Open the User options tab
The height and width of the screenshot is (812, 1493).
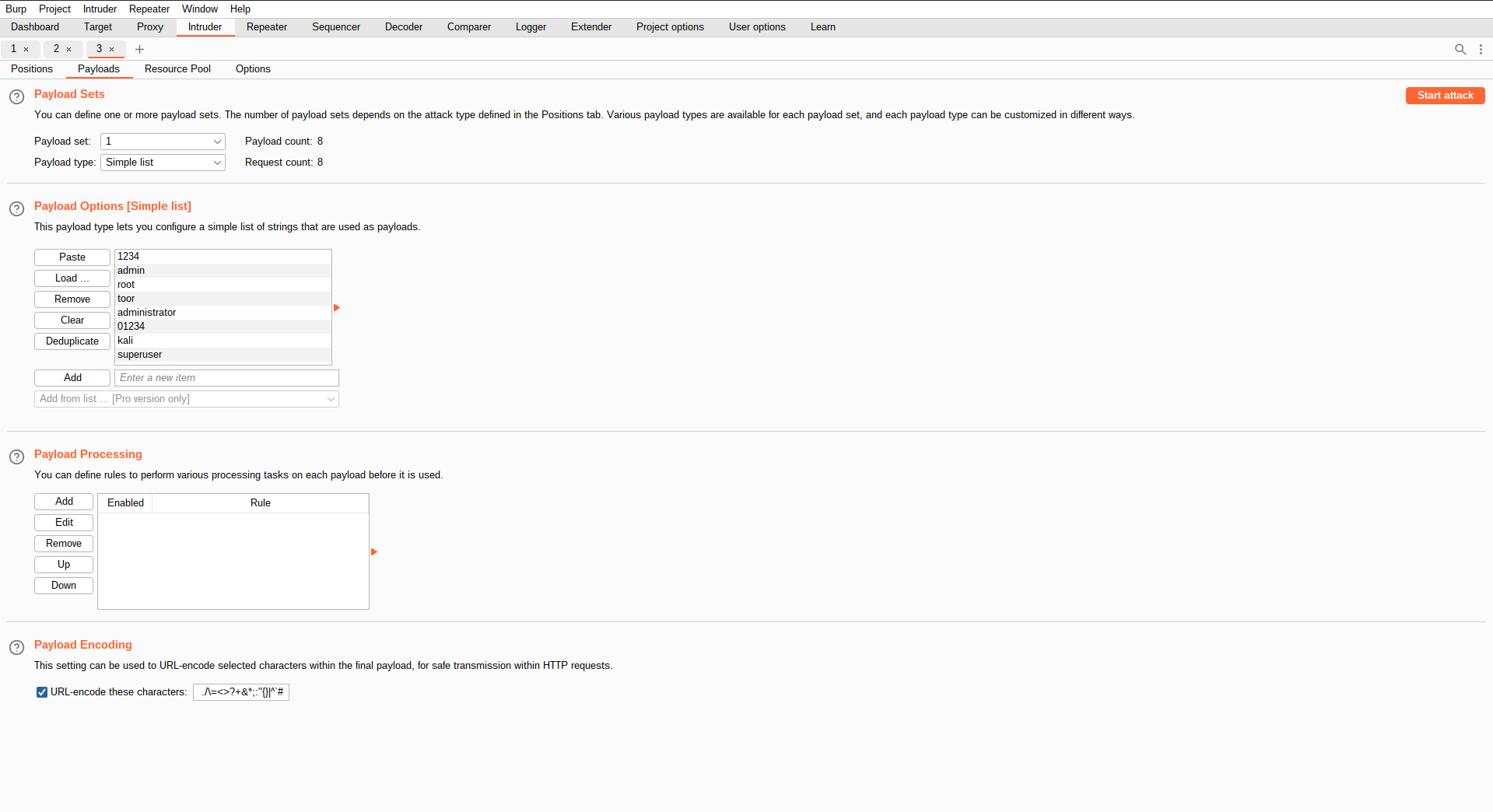tap(757, 27)
